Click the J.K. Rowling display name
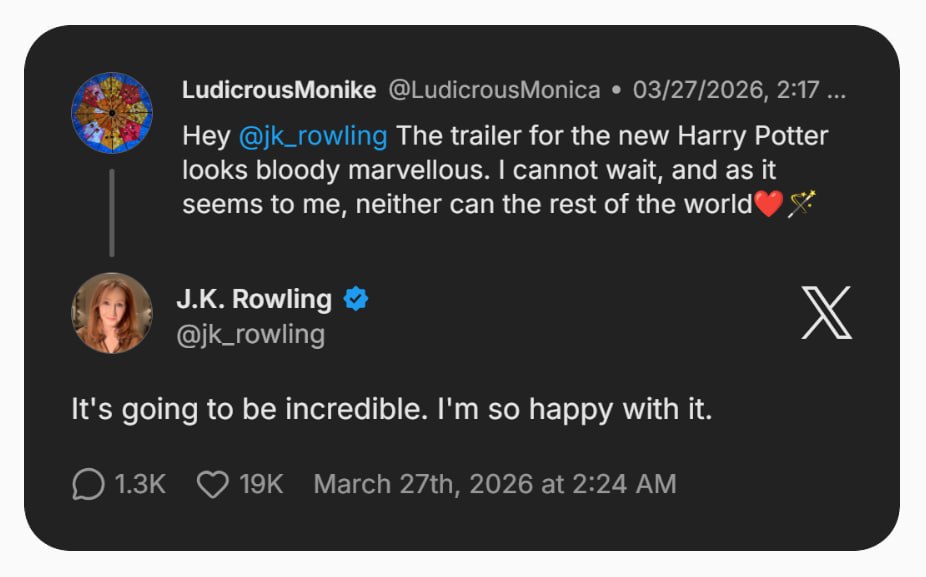 coord(254,299)
